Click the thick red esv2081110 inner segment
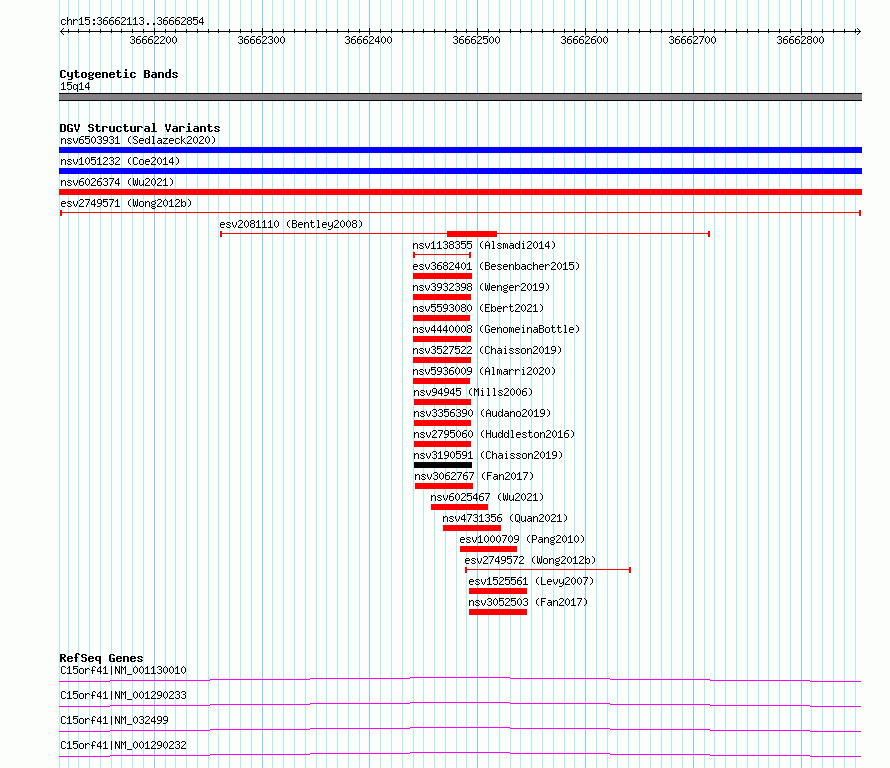Screen dimensions: 890x768 point(472,234)
